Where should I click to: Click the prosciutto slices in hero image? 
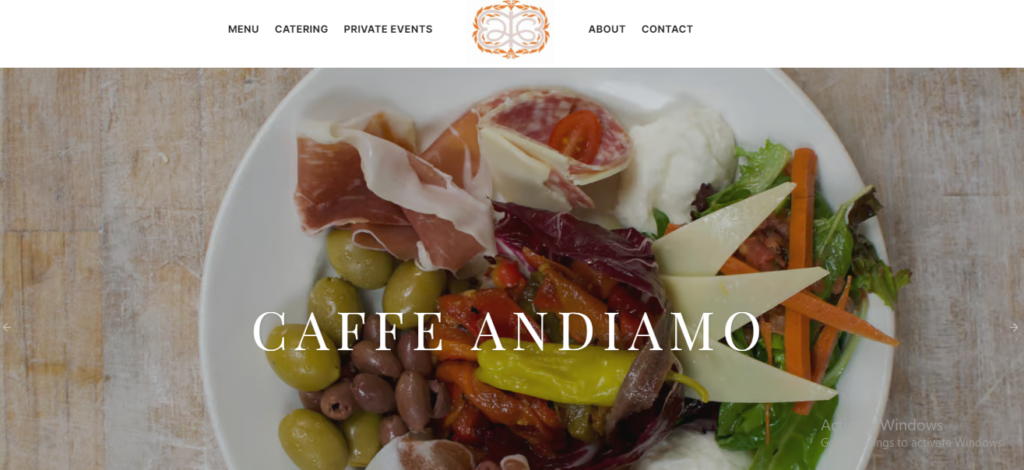392,189
